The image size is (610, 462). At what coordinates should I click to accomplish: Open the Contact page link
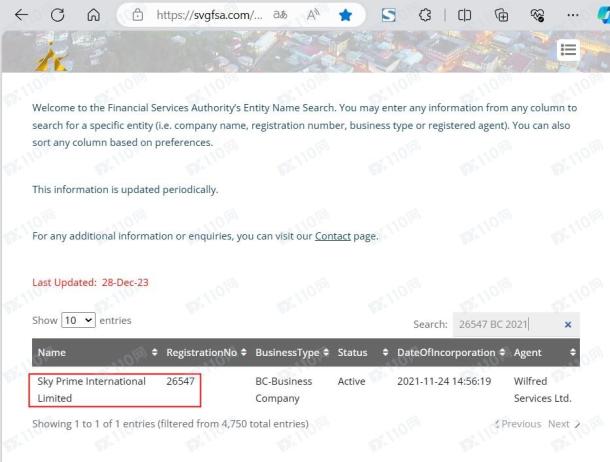pyautogui.click(x=332, y=236)
